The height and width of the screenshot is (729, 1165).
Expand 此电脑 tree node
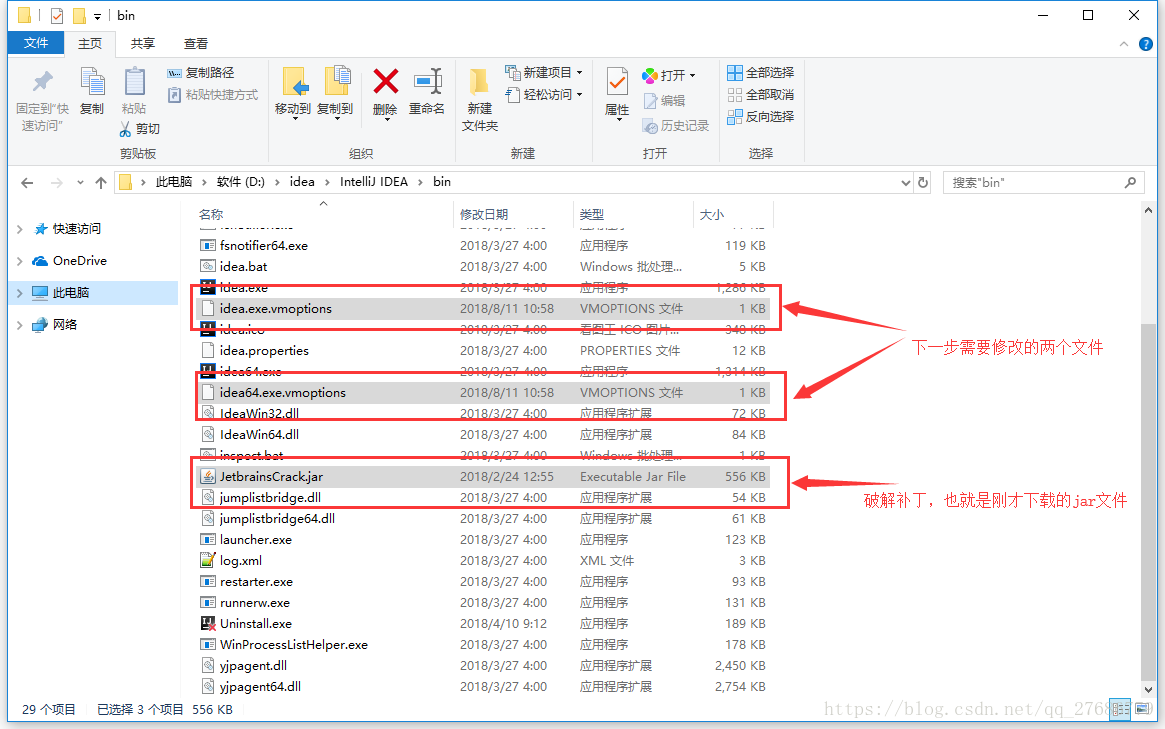[x=19, y=293]
